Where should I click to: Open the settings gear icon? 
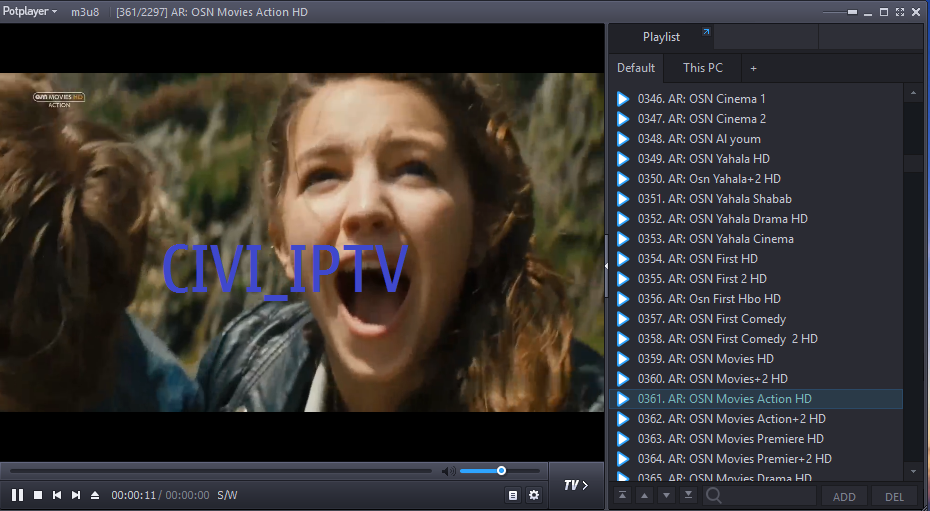click(534, 495)
